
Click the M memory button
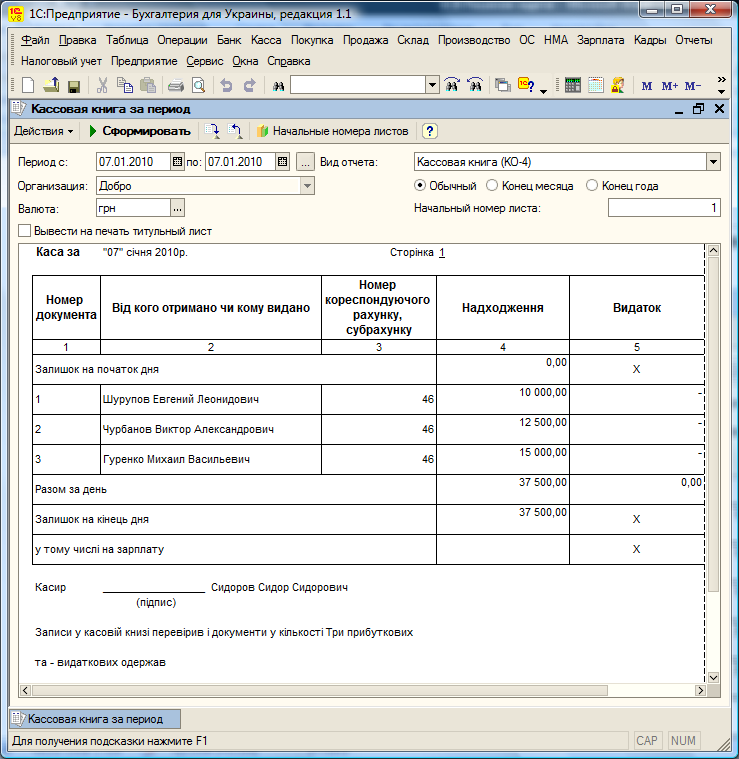point(647,86)
